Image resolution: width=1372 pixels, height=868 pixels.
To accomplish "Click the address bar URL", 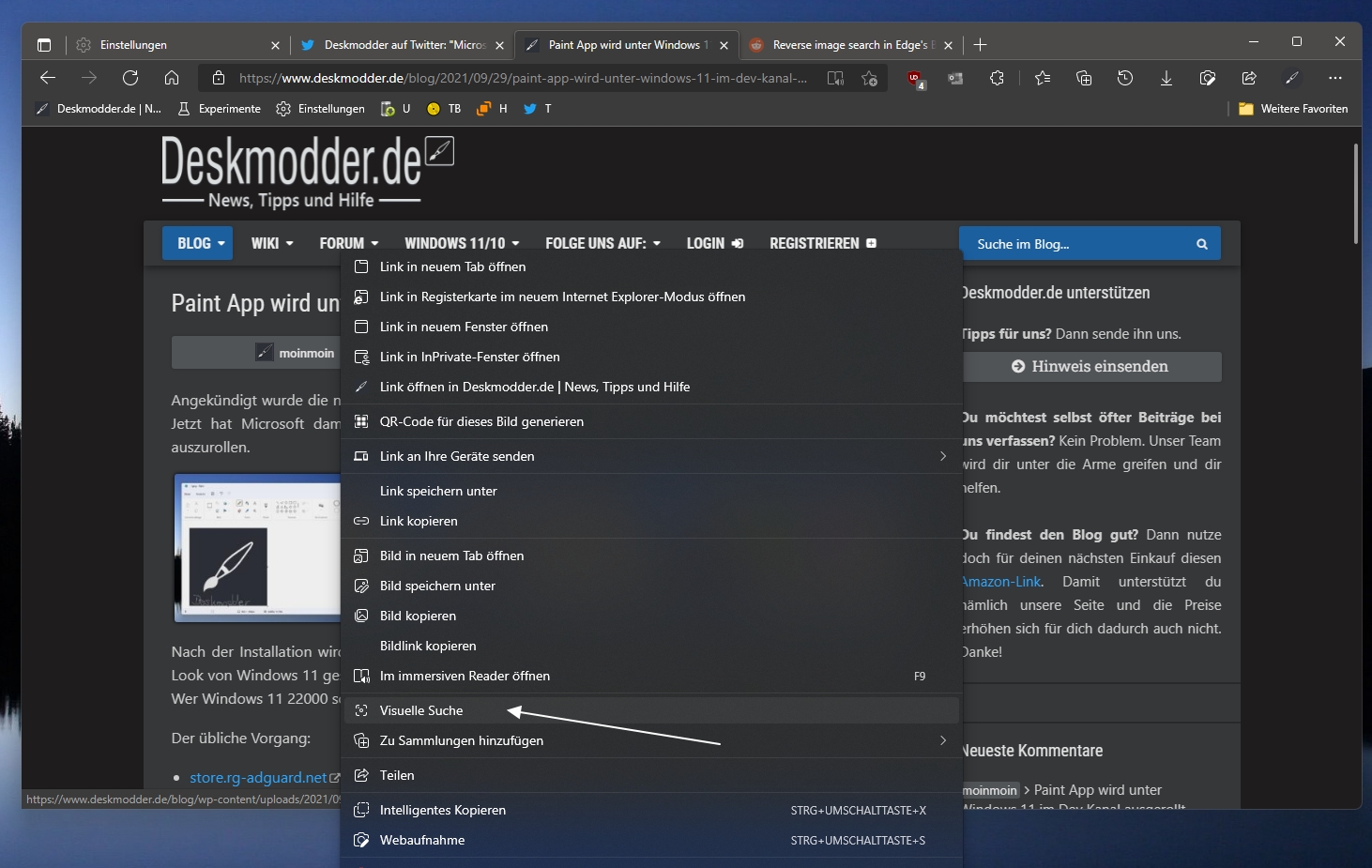I will point(523,78).
